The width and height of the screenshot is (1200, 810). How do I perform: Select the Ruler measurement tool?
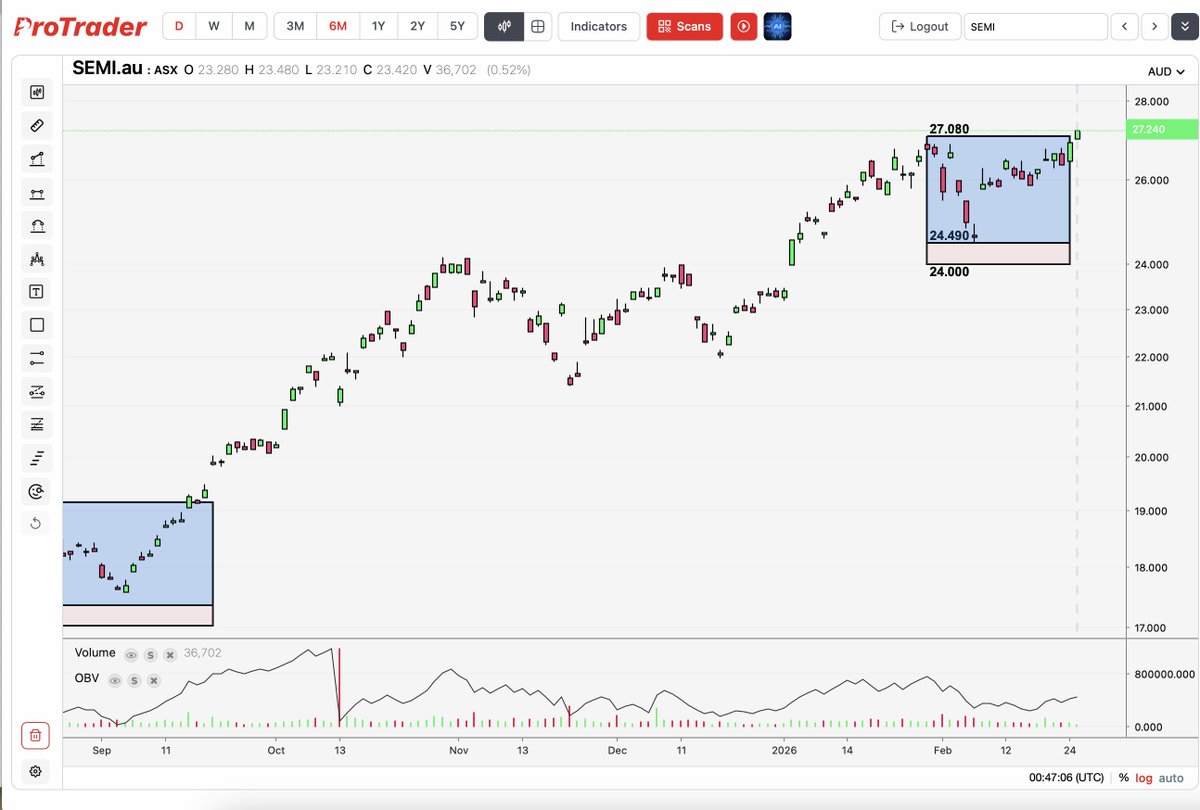coord(37,125)
